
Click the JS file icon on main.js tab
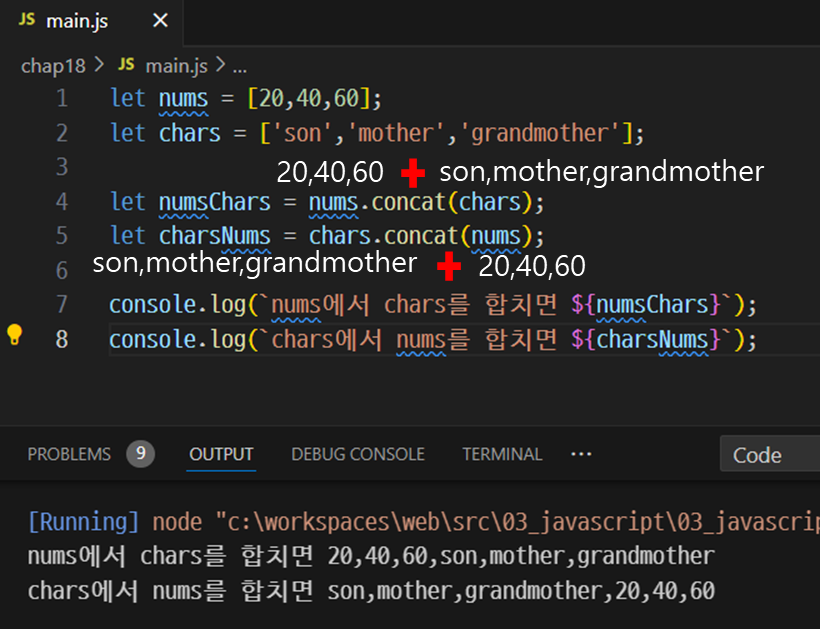click(27, 20)
